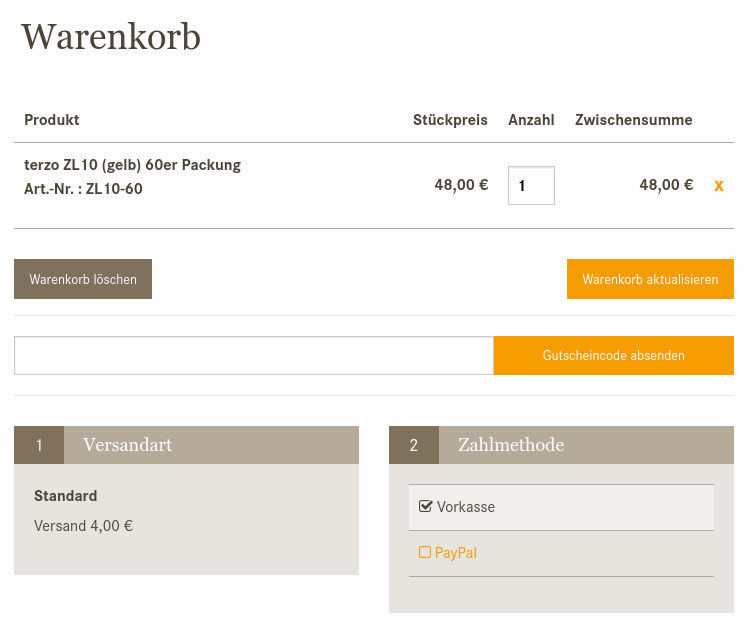
Task: Click the Stückpreis column header
Action: (x=450, y=120)
